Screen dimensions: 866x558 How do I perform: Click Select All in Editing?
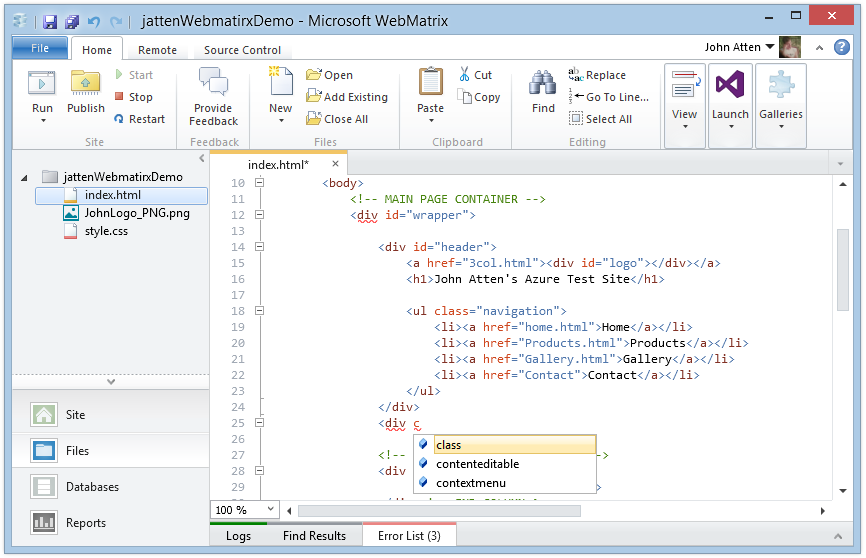point(600,119)
